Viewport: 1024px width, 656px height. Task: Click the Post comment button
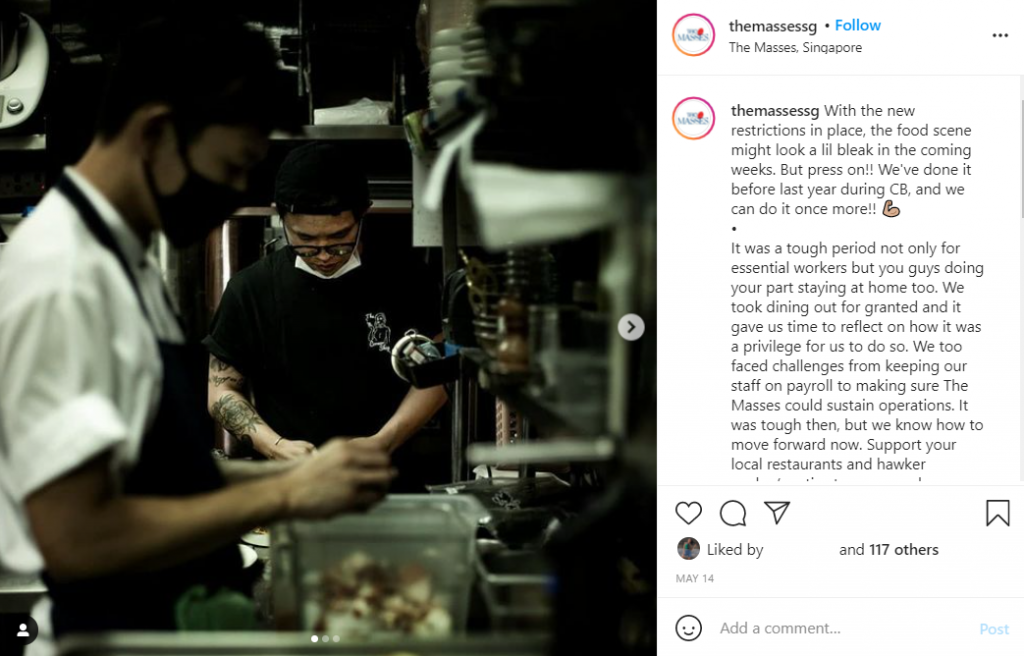(x=994, y=629)
